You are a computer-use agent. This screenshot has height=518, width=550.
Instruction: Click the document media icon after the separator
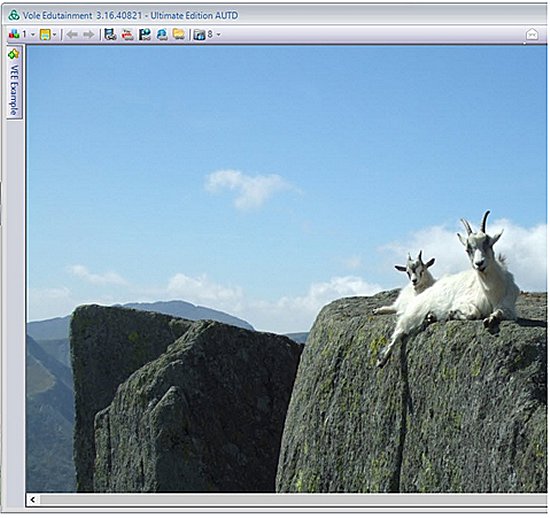[x=110, y=34]
